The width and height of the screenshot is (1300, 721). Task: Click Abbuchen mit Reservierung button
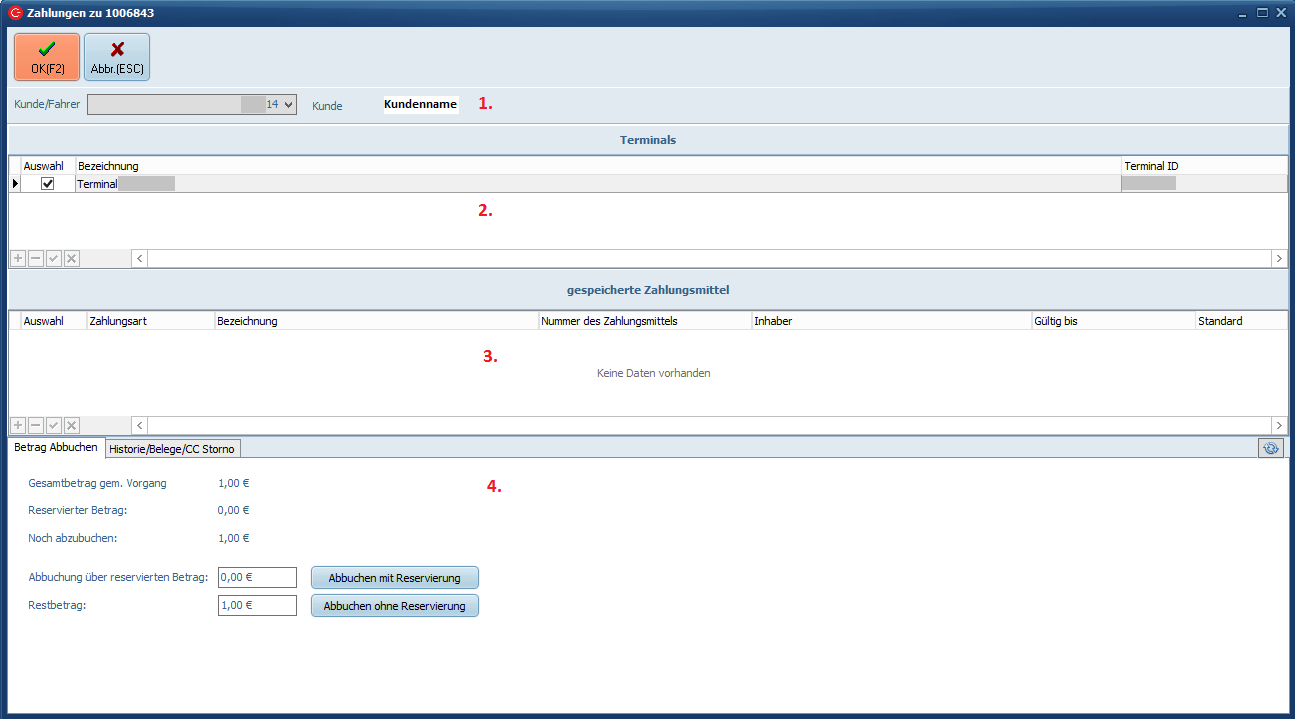(x=394, y=578)
